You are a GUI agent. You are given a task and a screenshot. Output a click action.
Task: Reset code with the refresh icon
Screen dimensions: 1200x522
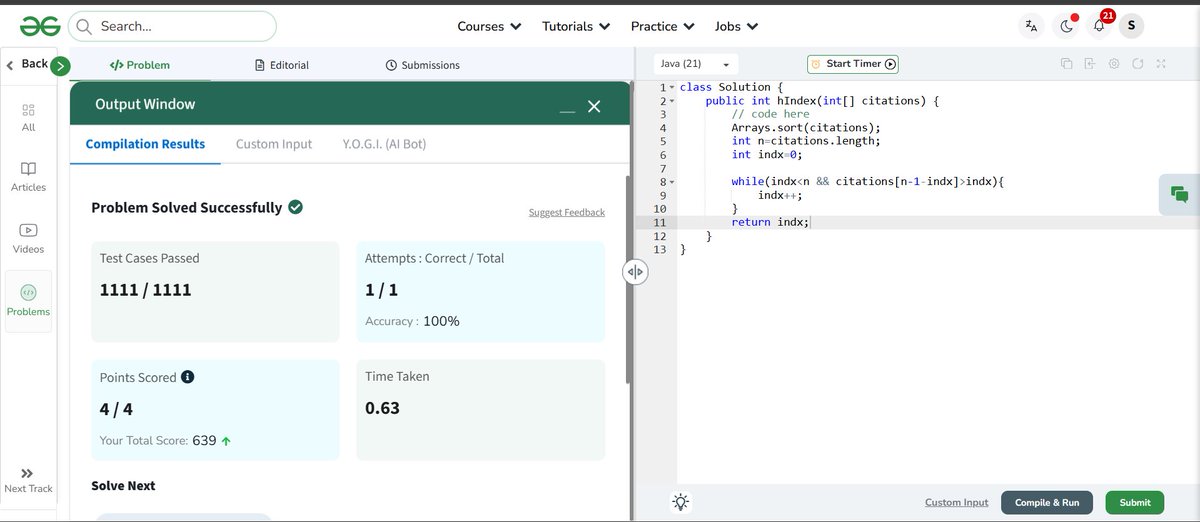click(1137, 64)
